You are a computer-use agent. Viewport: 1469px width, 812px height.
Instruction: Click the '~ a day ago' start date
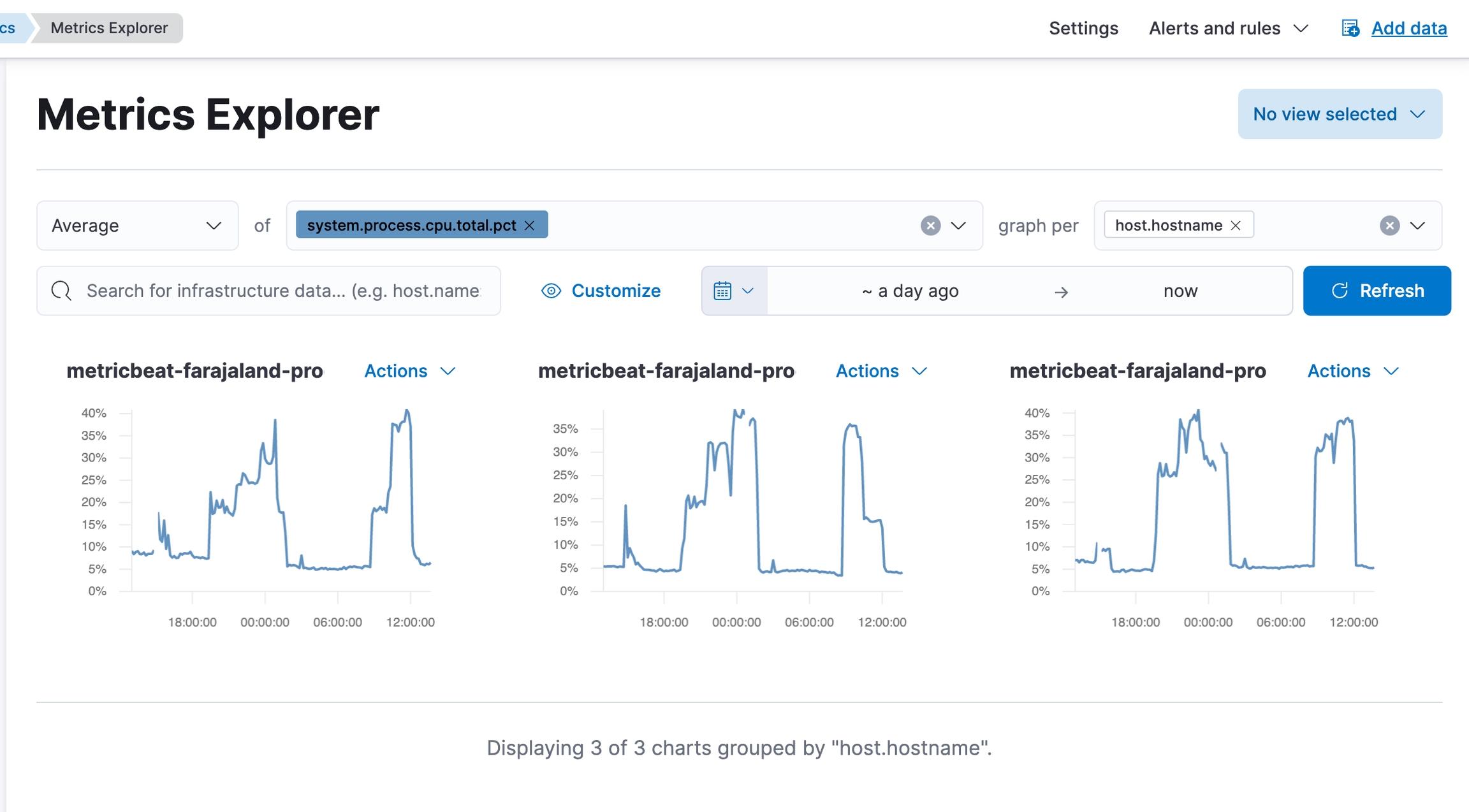pyautogui.click(x=910, y=291)
